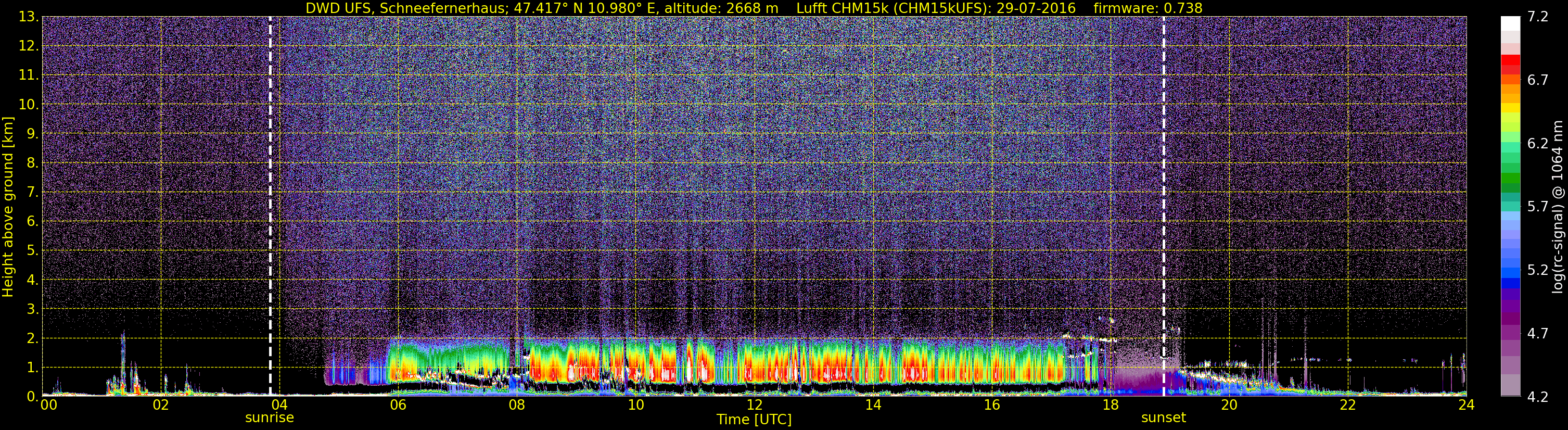Click the time axis label '24'
1568x430 pixels.
point(1467,405)
